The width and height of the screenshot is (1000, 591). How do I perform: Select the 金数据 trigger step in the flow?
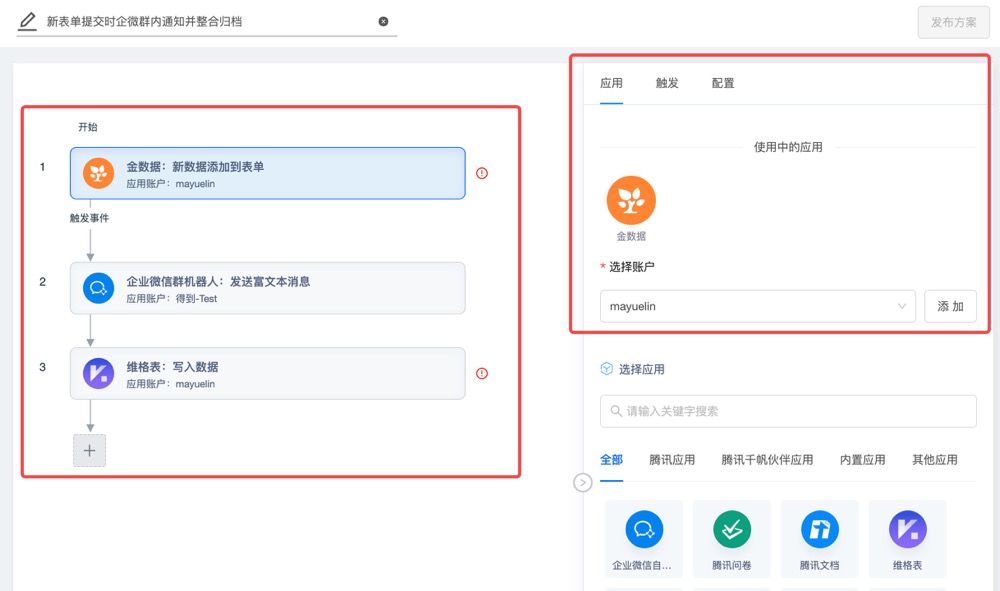click(265, 172)
